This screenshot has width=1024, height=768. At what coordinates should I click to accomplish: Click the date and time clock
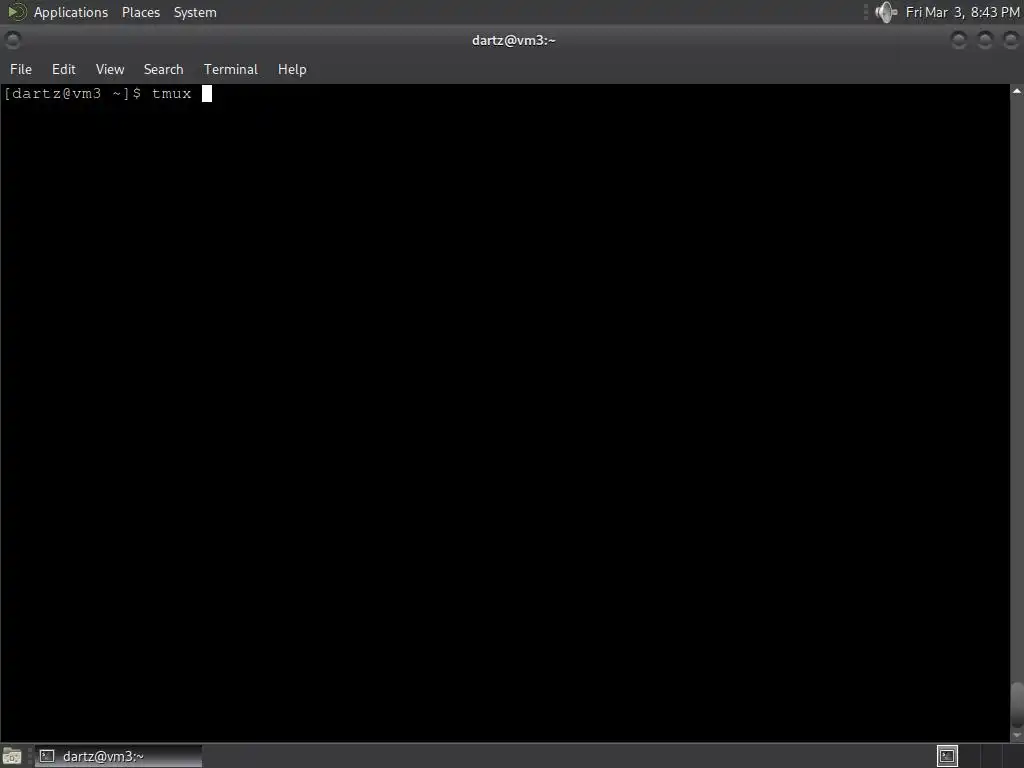(x=963, y=12)
